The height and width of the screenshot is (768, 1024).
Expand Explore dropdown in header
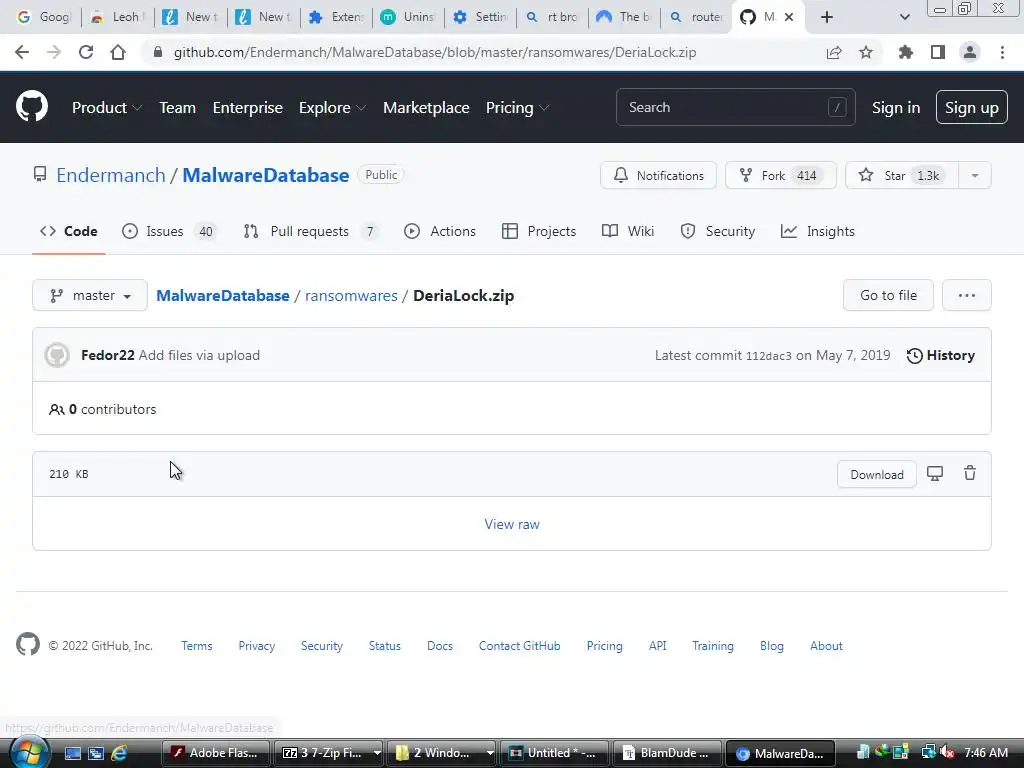(x=332, y=108)
